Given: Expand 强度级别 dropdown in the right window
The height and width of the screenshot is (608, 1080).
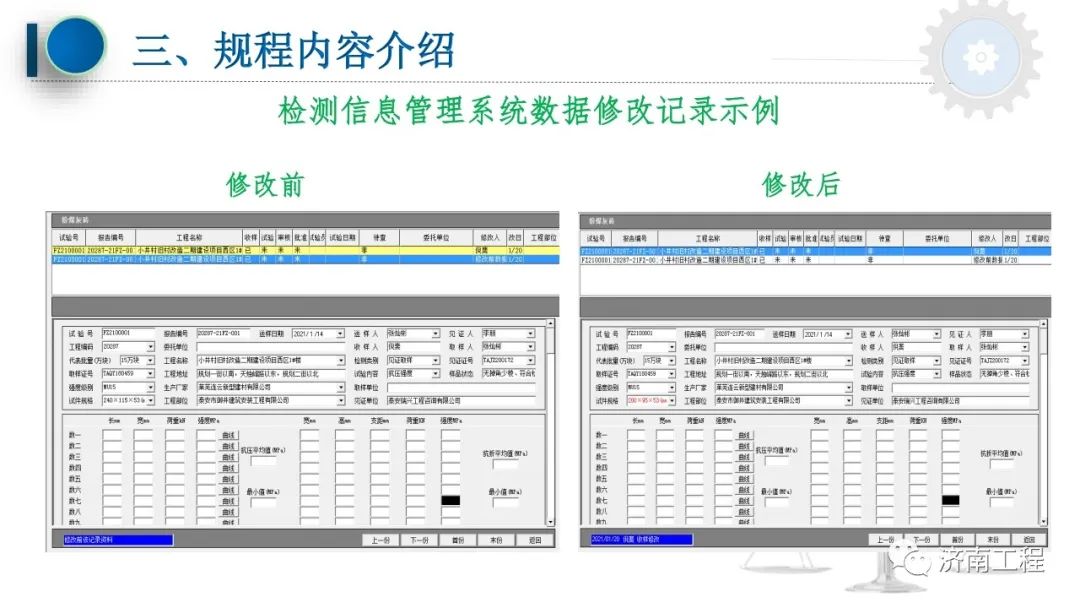Looking at the screenshot, I should 671,387.
